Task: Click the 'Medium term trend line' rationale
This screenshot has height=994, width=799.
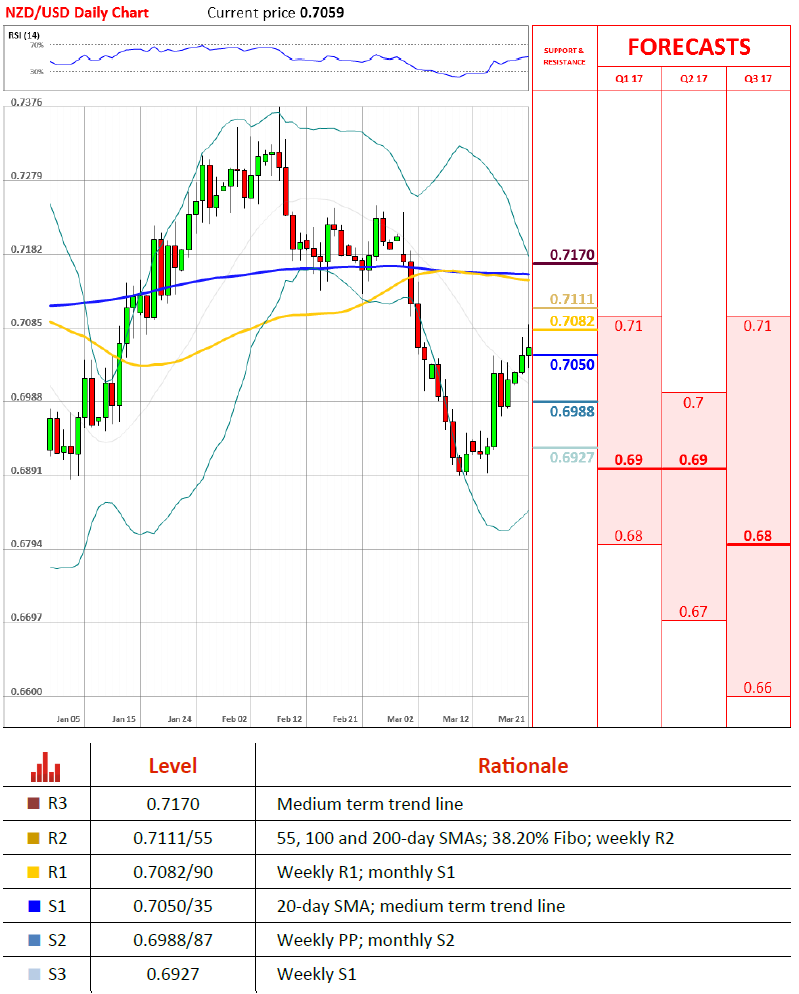Action: [370, 804]
